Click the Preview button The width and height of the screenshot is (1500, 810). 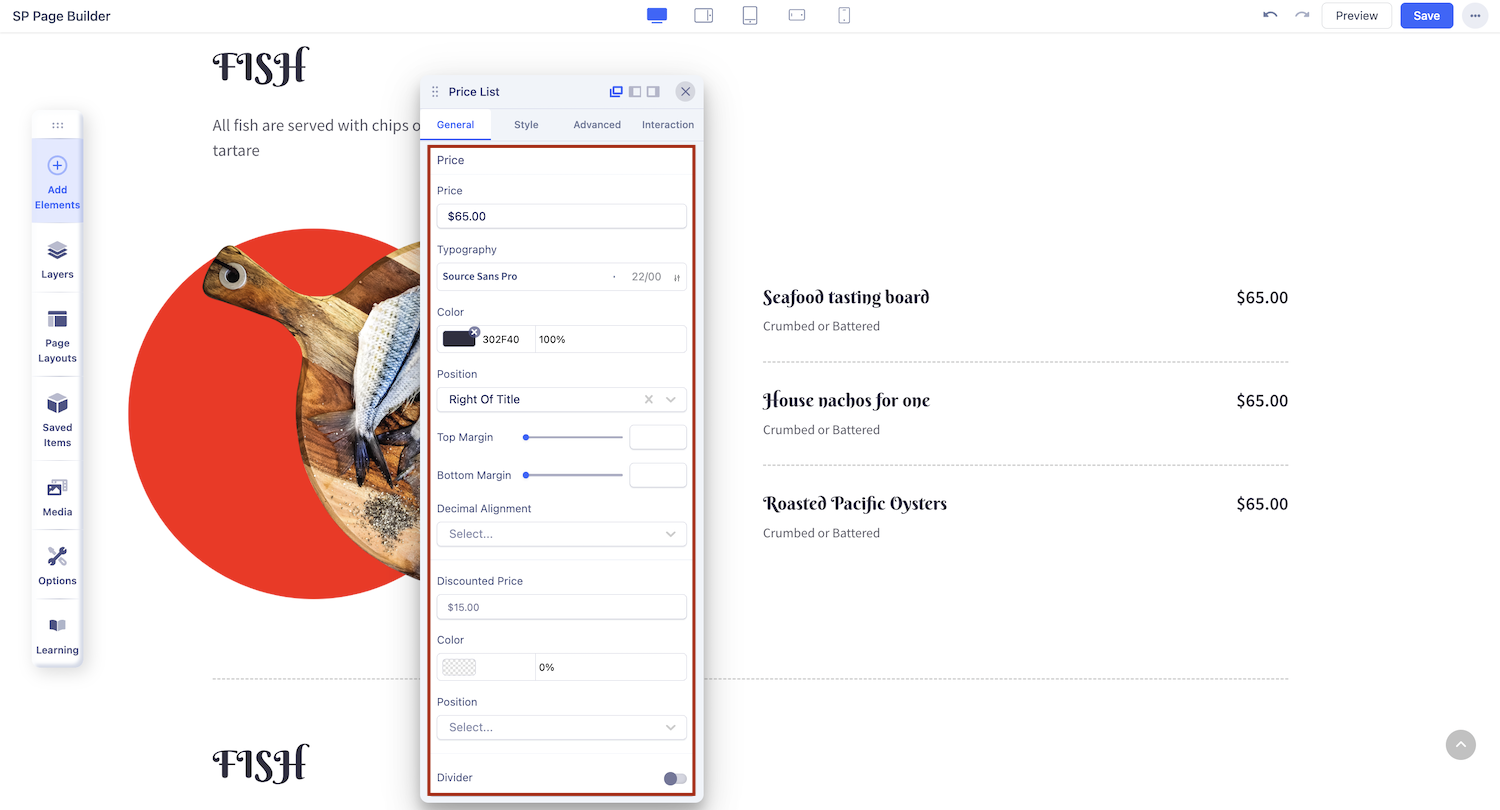click(x=1356, y=15)
